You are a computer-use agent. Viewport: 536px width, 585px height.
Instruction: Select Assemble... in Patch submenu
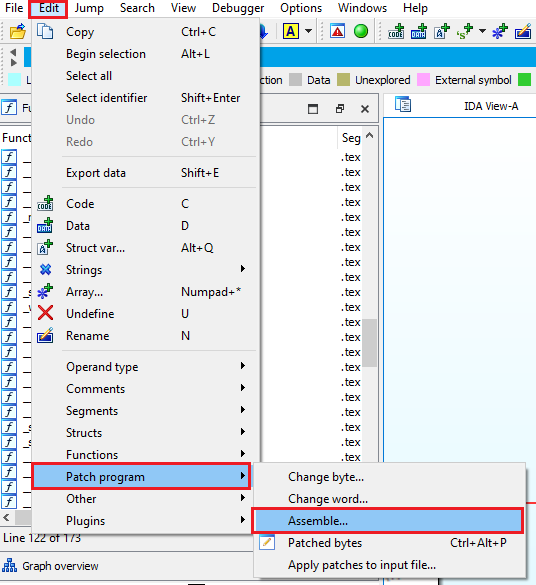tap(388, 520)
